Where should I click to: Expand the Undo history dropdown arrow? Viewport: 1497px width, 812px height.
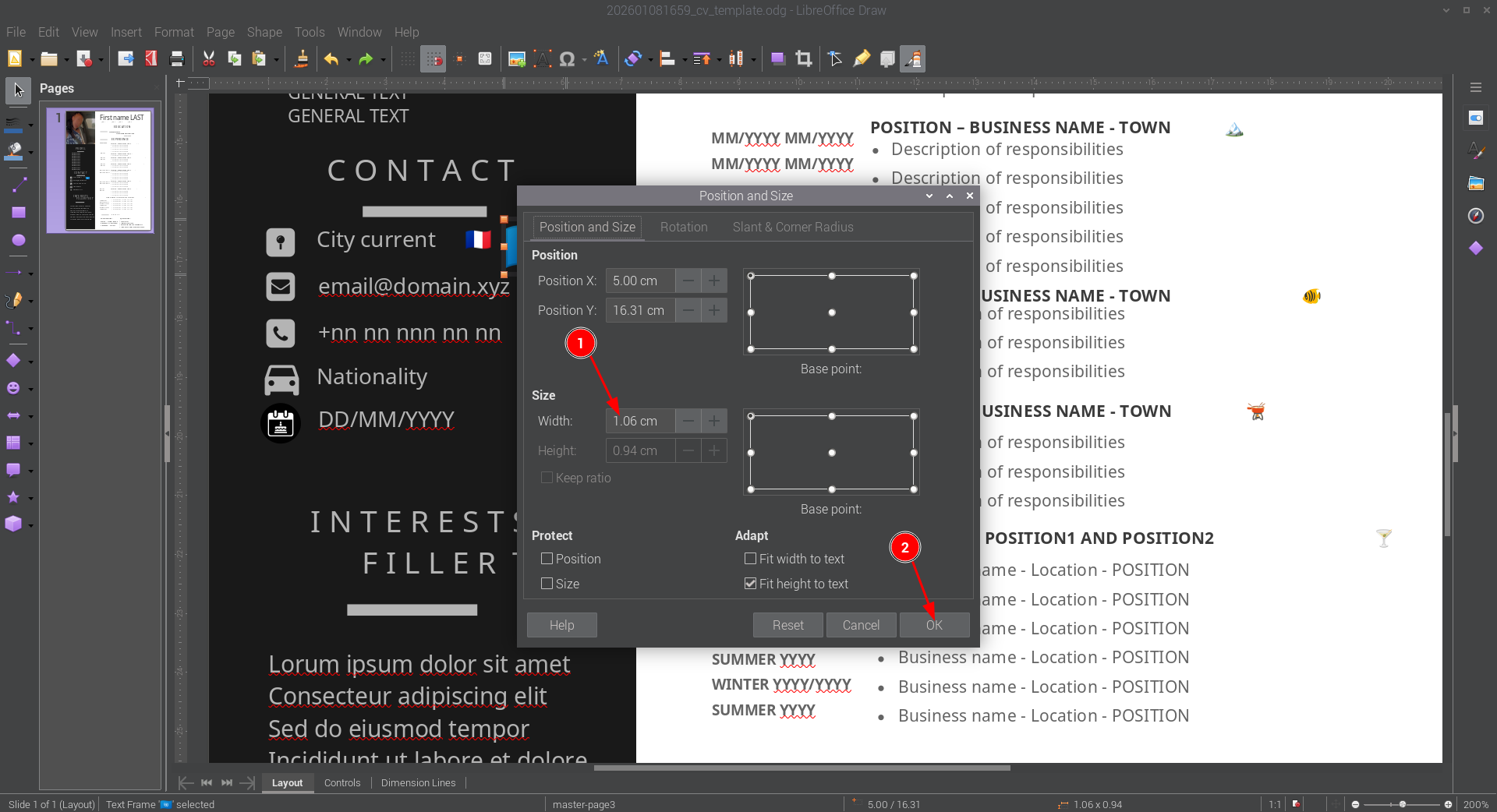point(349,59)
